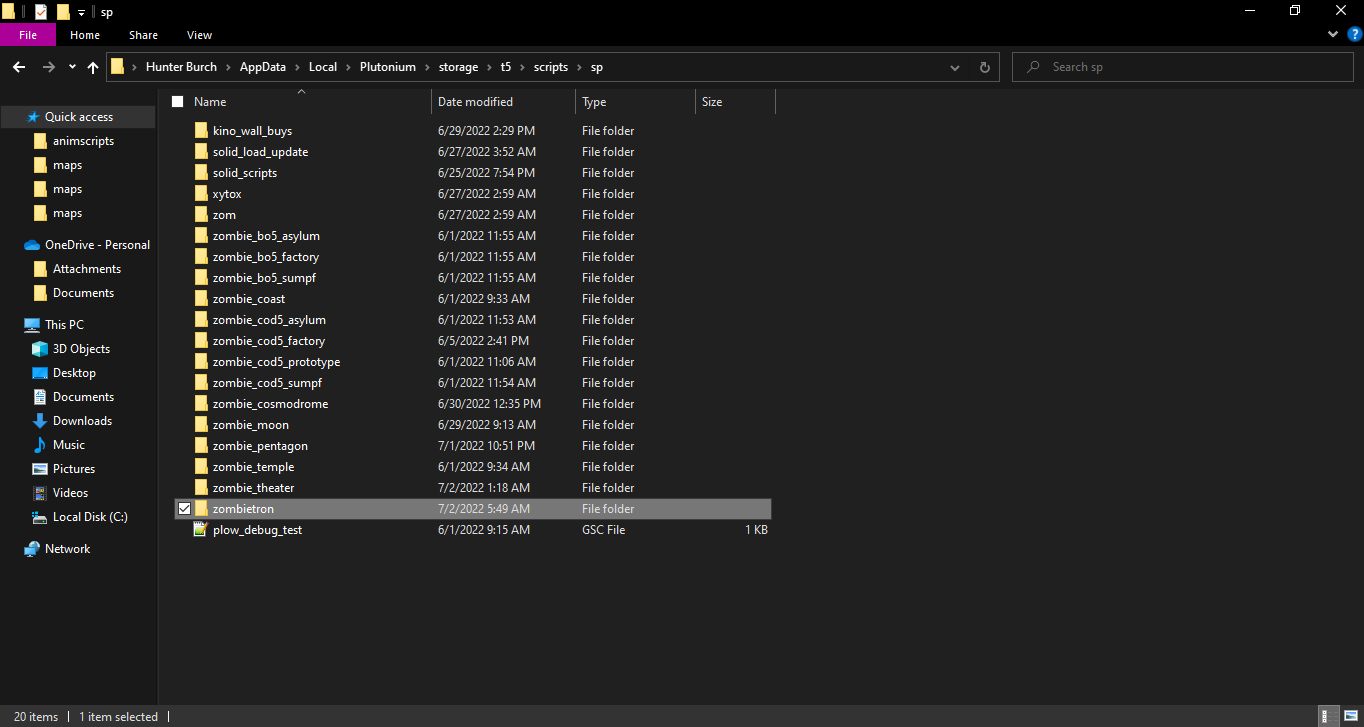Click the 3D Objects icon in sidebar

pyautogui.click(x=40, y=349)
